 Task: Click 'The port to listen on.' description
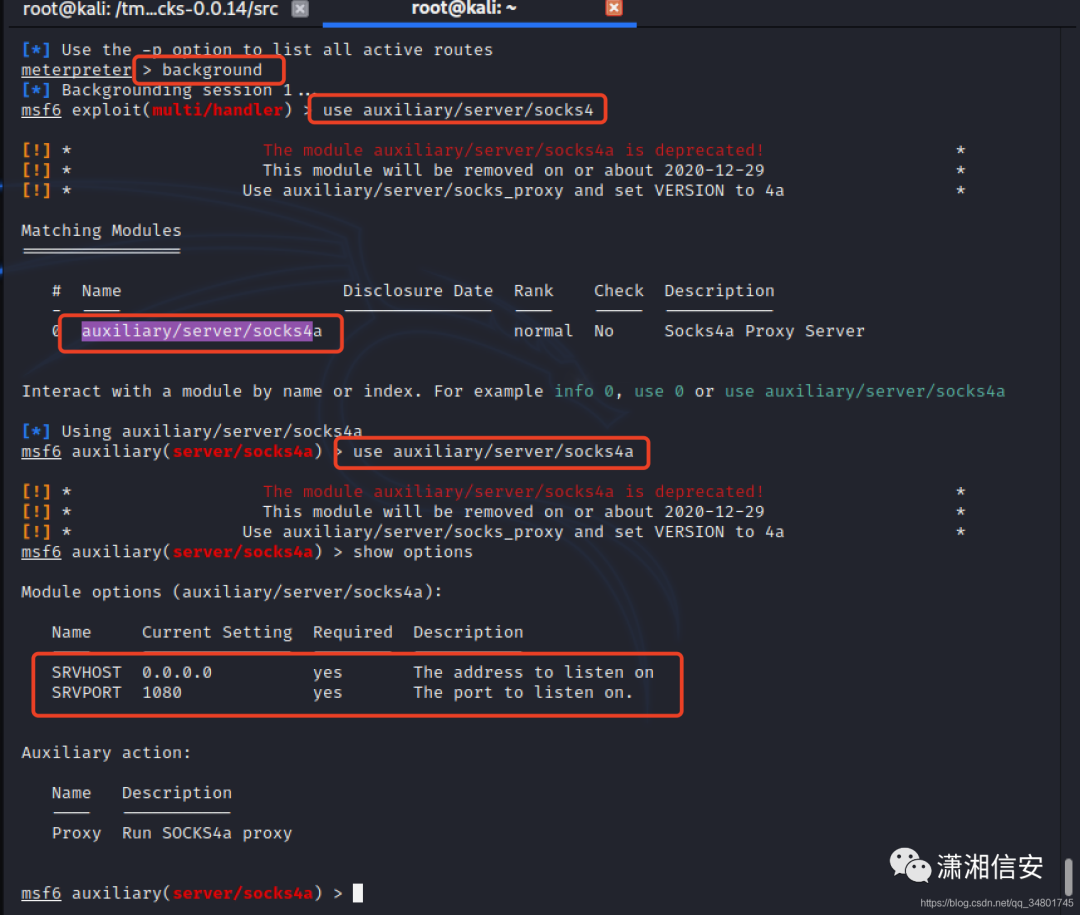click(x=523, y=693)
